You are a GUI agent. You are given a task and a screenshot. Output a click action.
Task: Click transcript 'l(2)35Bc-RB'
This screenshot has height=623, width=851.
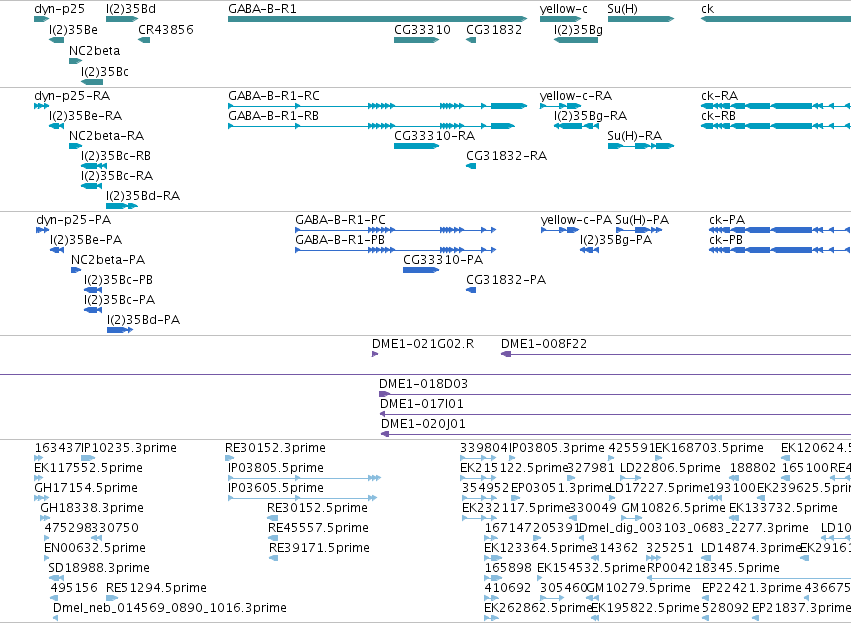pos(116,156)
